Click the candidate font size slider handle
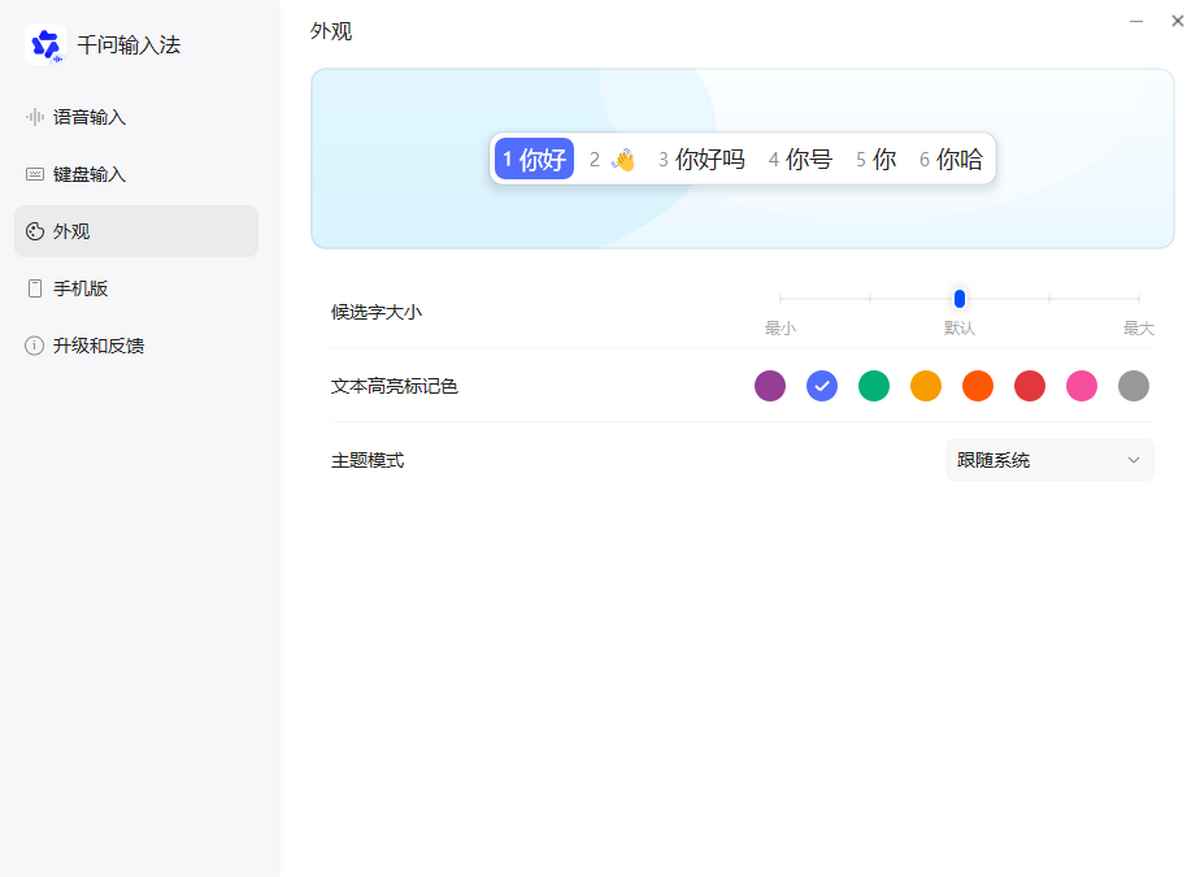 coord(960,298)
